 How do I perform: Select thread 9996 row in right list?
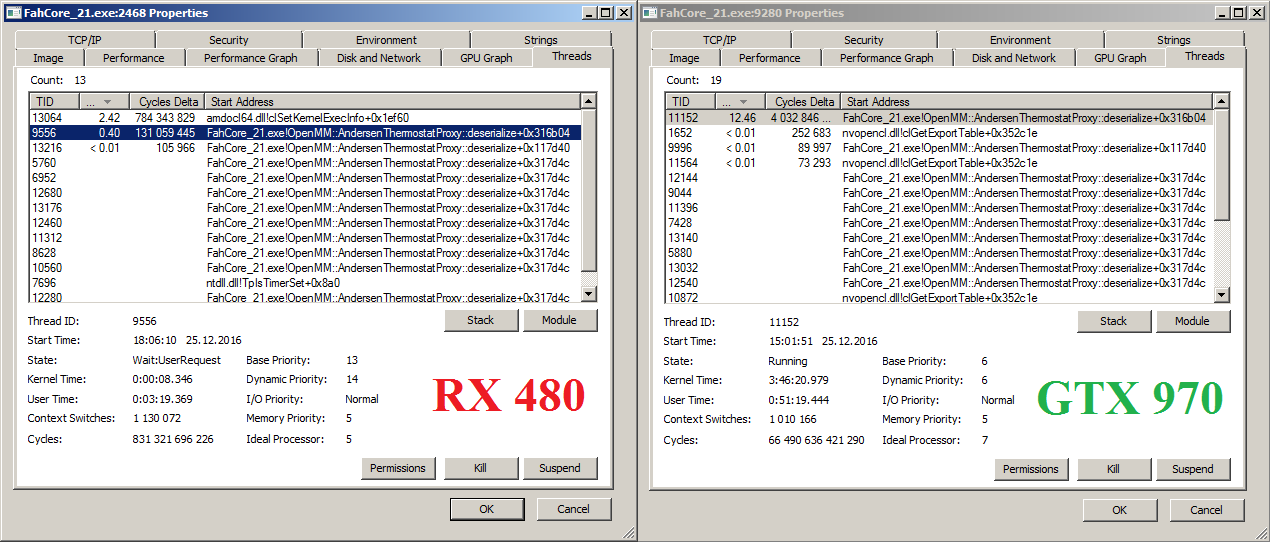939,147
